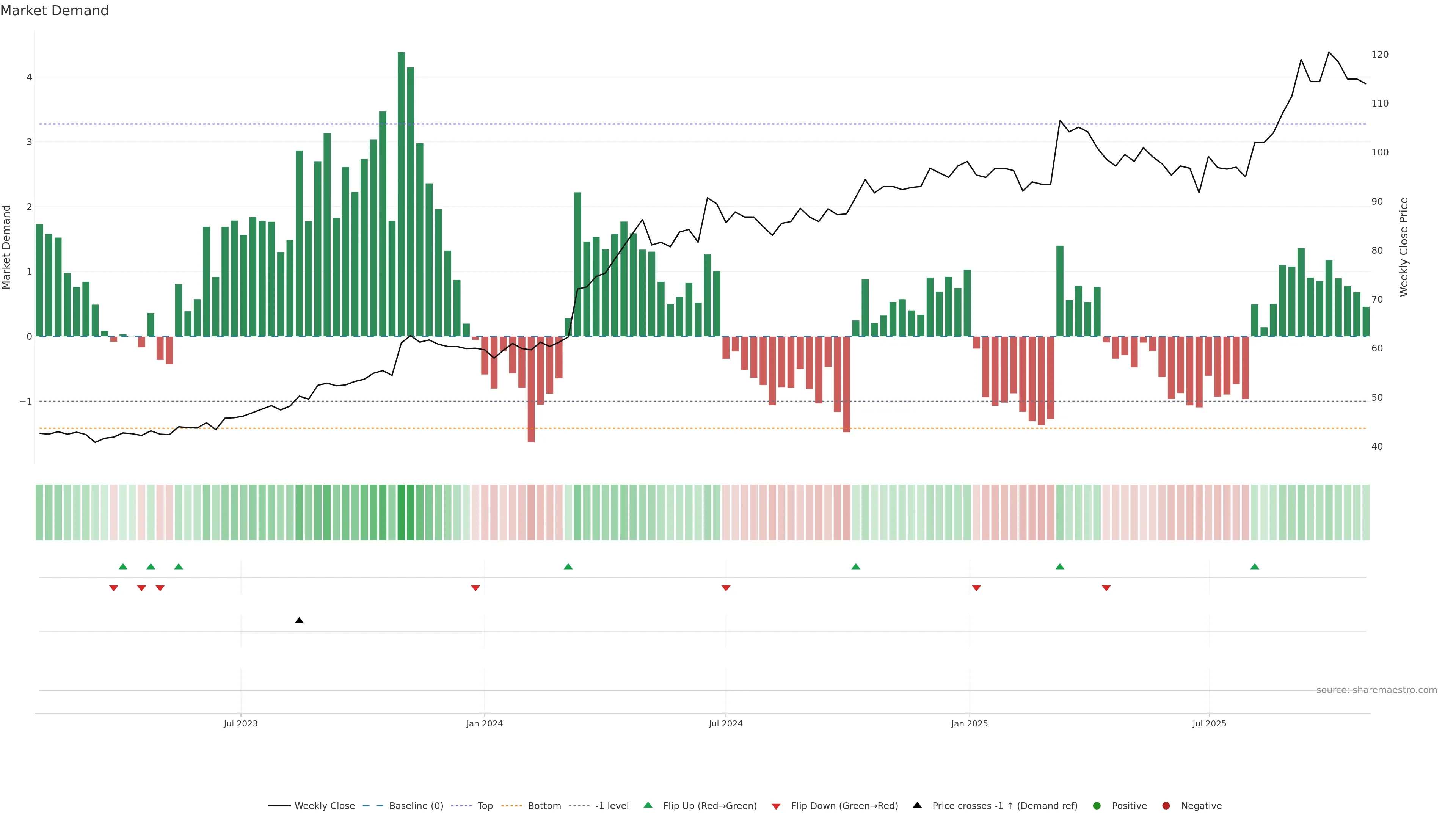Click the darkest green heatmap strip cell
1456x819 pixels.
pyautogui.click(x=401, y=512)
